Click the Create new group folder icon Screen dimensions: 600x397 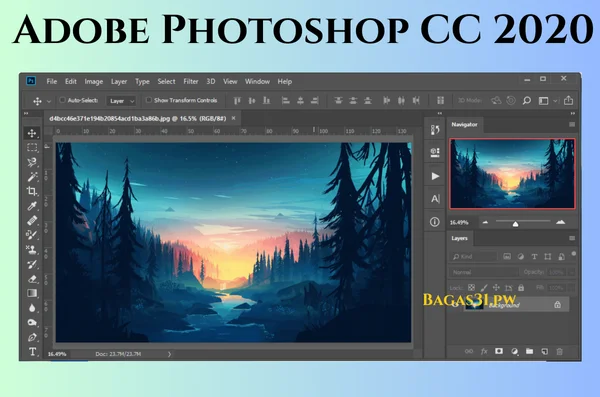[529, 351]
